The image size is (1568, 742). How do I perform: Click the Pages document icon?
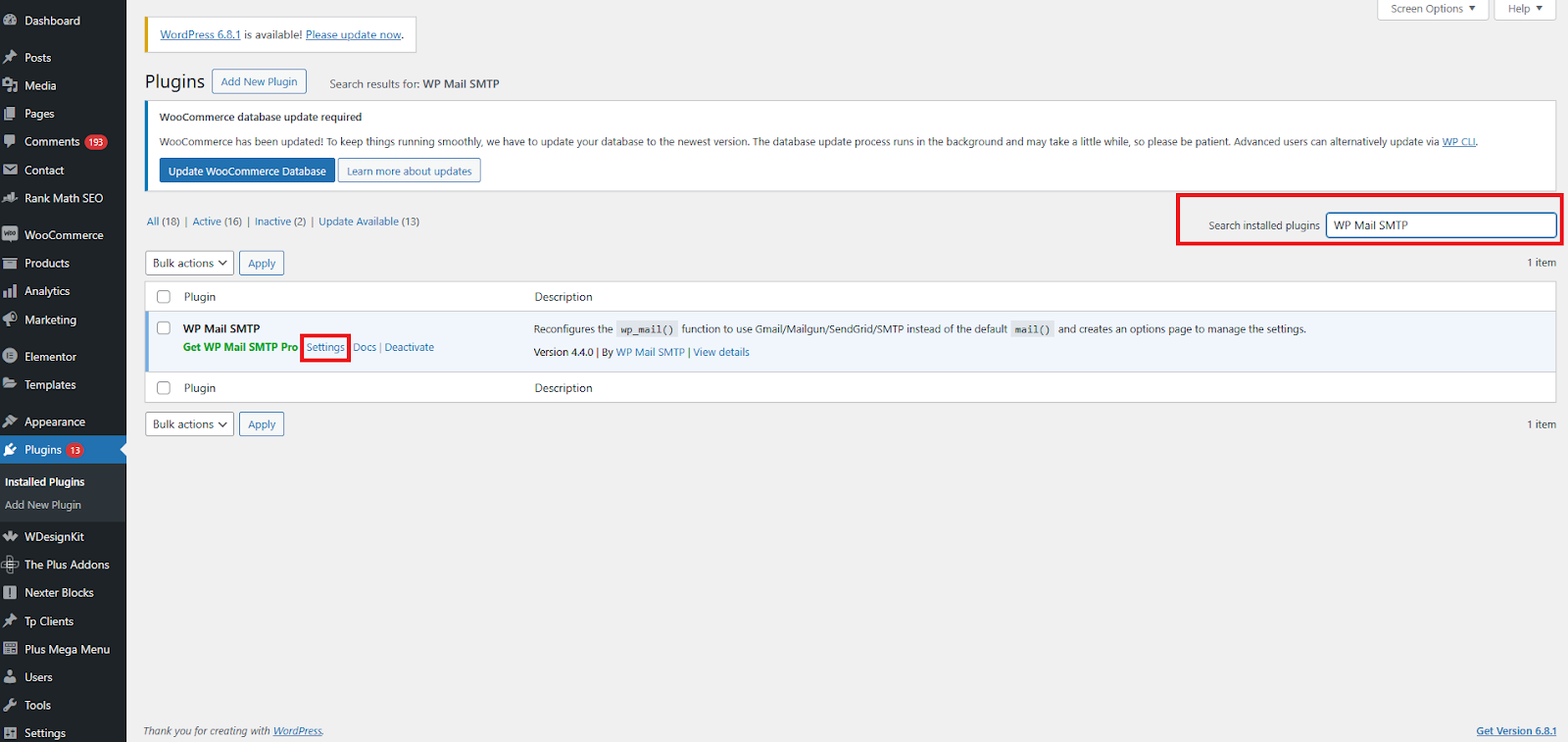pos(10,114)
